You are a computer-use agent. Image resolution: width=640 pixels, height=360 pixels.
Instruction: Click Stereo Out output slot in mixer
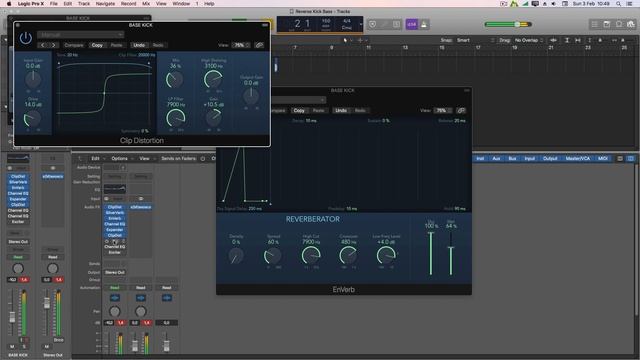(x=115, y=272)
